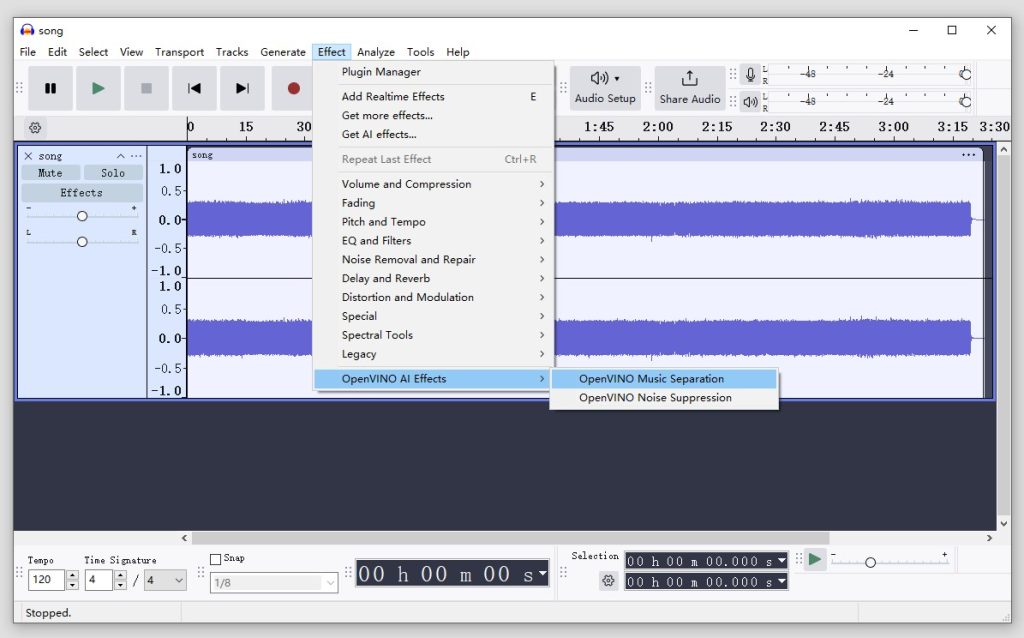Open the Select menu

(93, 52)
